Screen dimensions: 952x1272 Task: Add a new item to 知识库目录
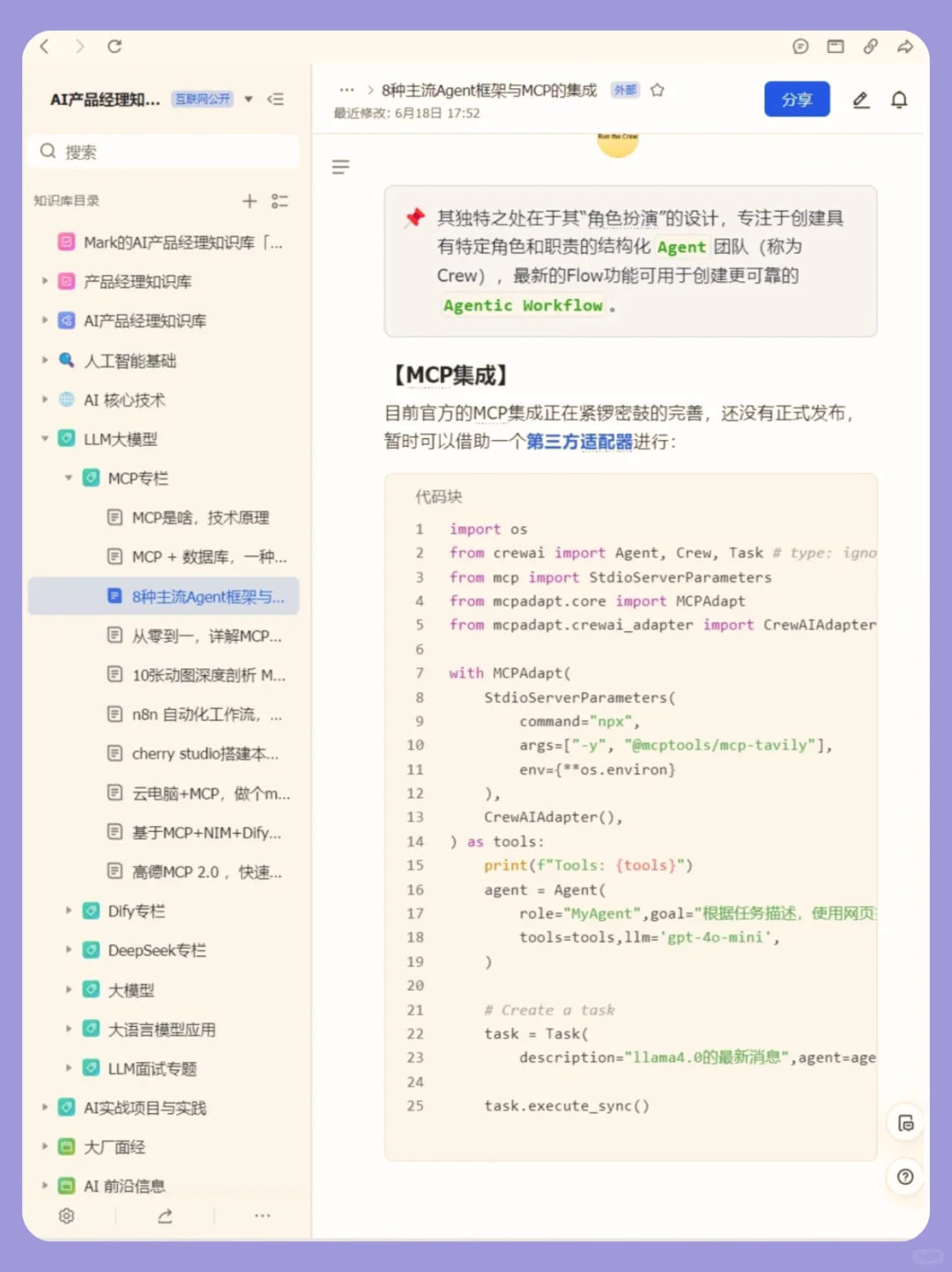[x=249, y=201]
